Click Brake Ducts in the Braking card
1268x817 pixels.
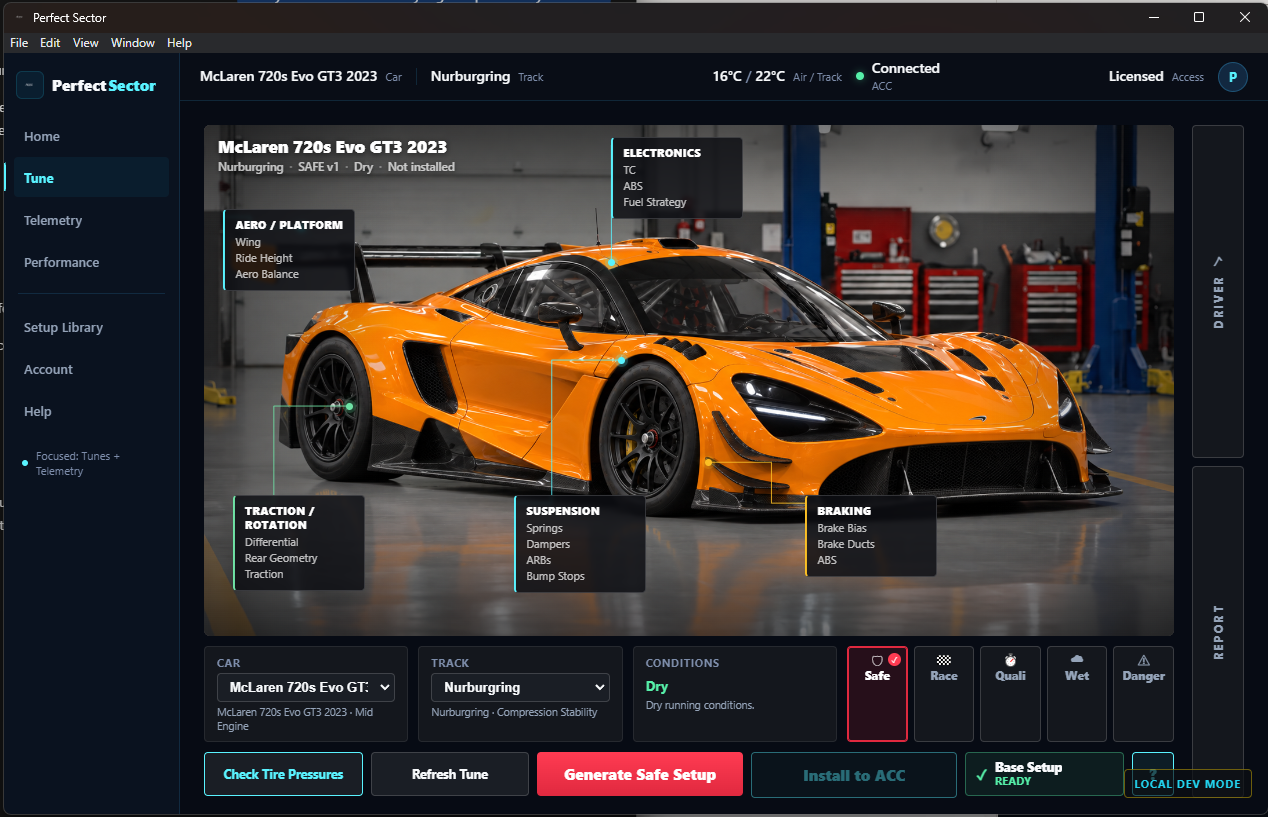click(x=846, y=544)
